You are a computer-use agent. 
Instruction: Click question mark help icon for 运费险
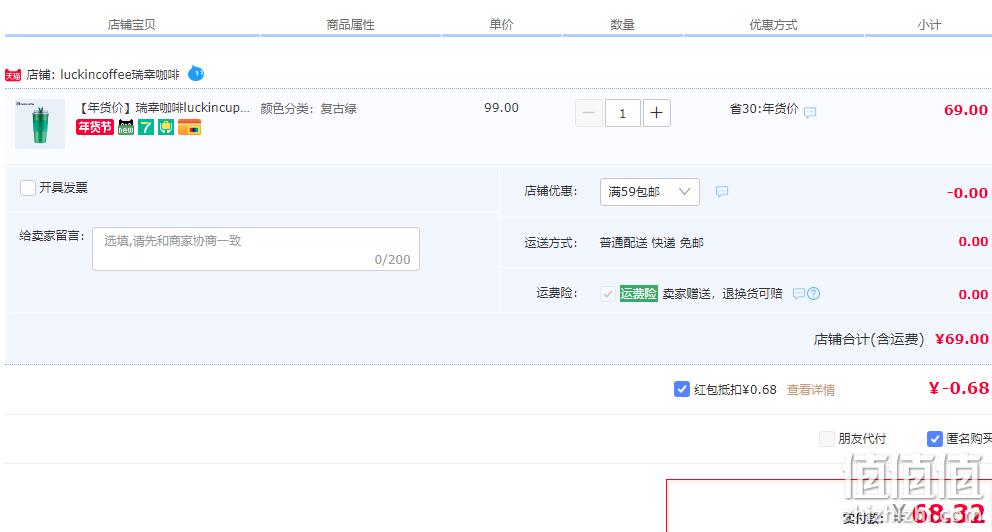point(814,294)
